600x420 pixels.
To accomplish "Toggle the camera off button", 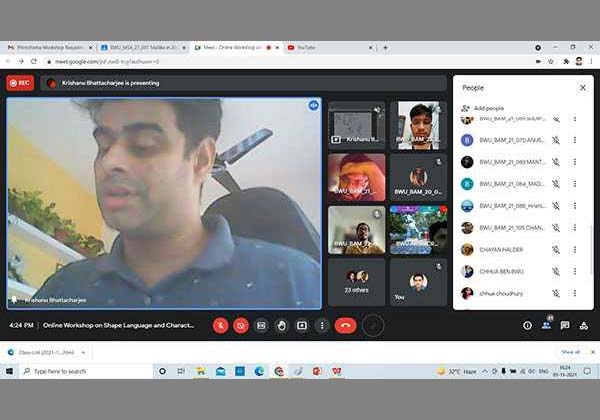I will [x=241, y=325].
